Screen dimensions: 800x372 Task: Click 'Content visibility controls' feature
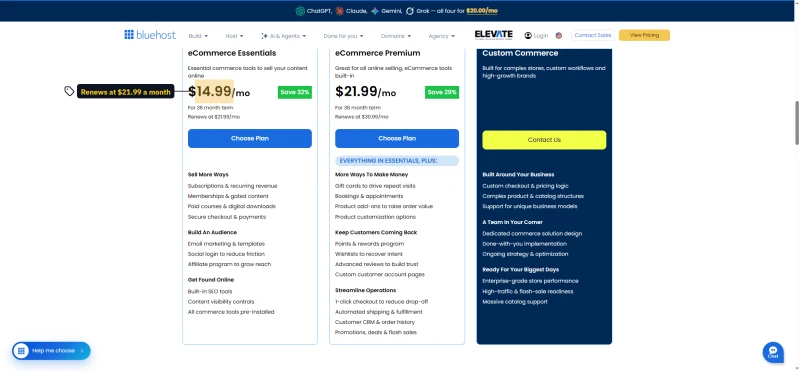(x=221, y=302)
